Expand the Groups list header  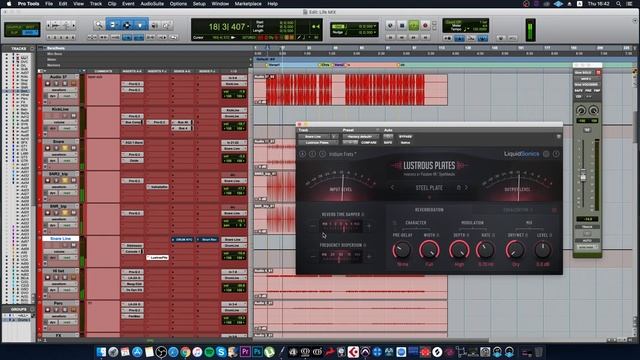point(18,309)
